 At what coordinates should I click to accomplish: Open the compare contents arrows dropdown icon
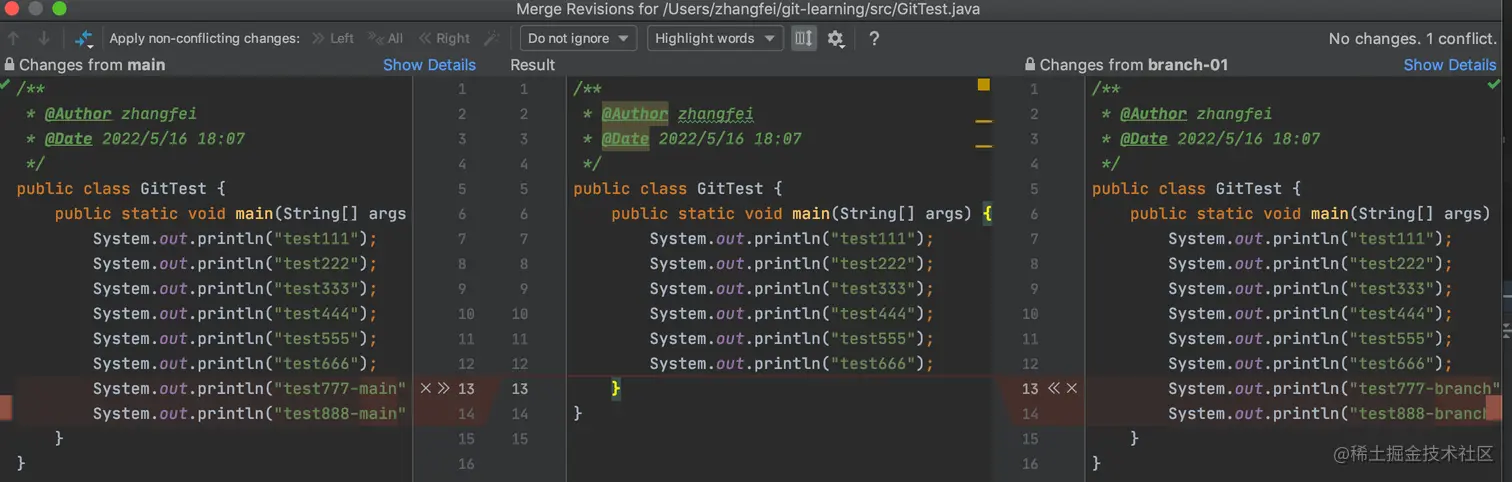pos(84,39)
